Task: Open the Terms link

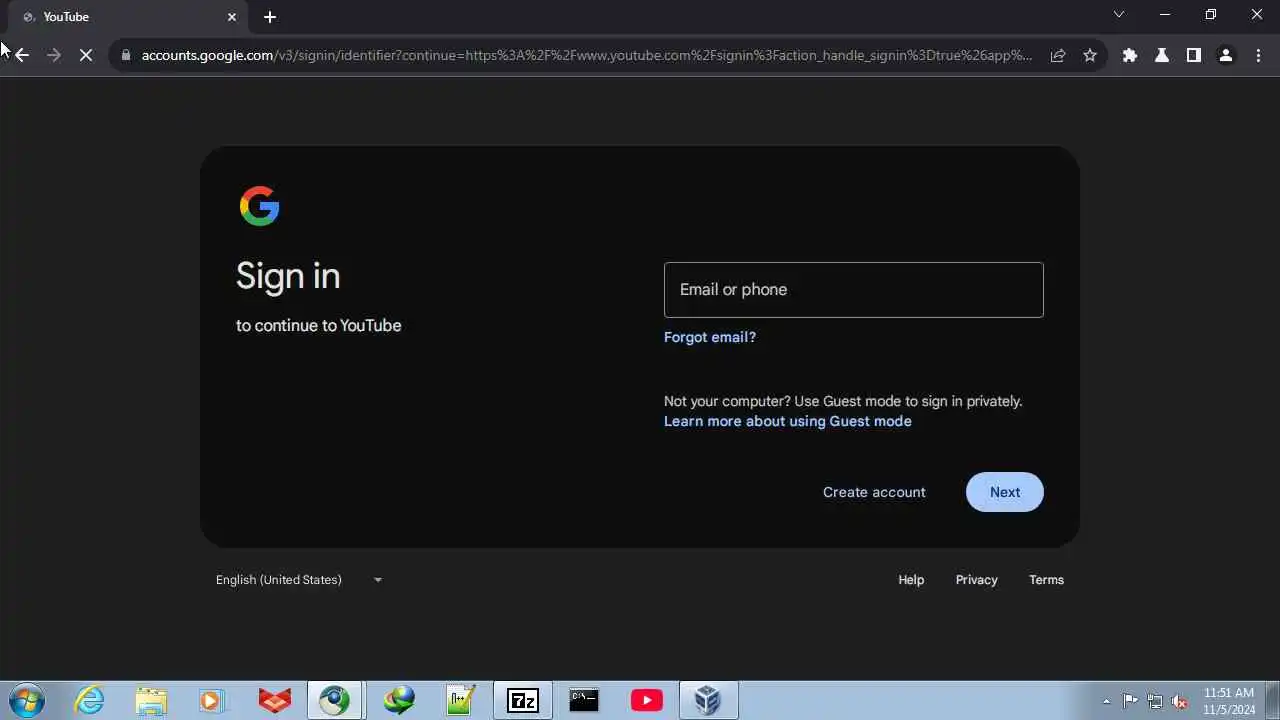Action: pos(1046,580)
